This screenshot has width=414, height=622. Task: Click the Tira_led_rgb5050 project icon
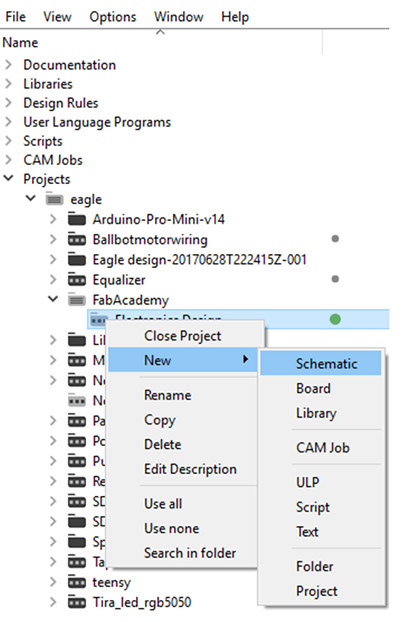77,602
